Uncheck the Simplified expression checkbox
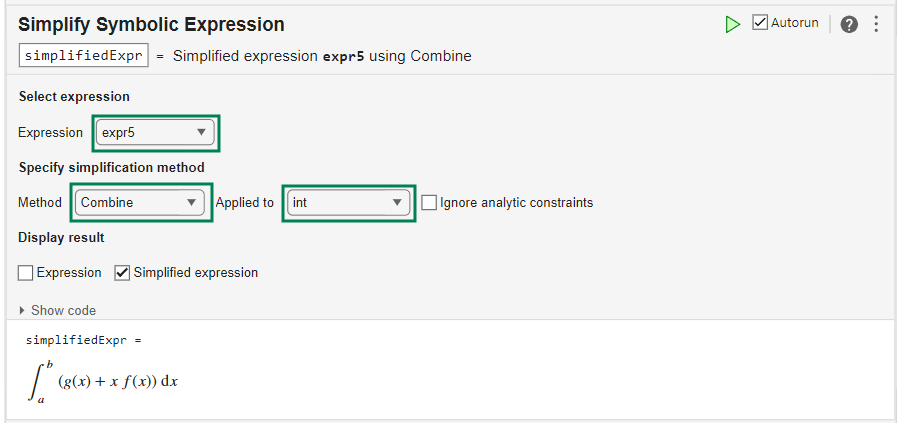Screen dimensions: 902x423 [x=122, y=273]
